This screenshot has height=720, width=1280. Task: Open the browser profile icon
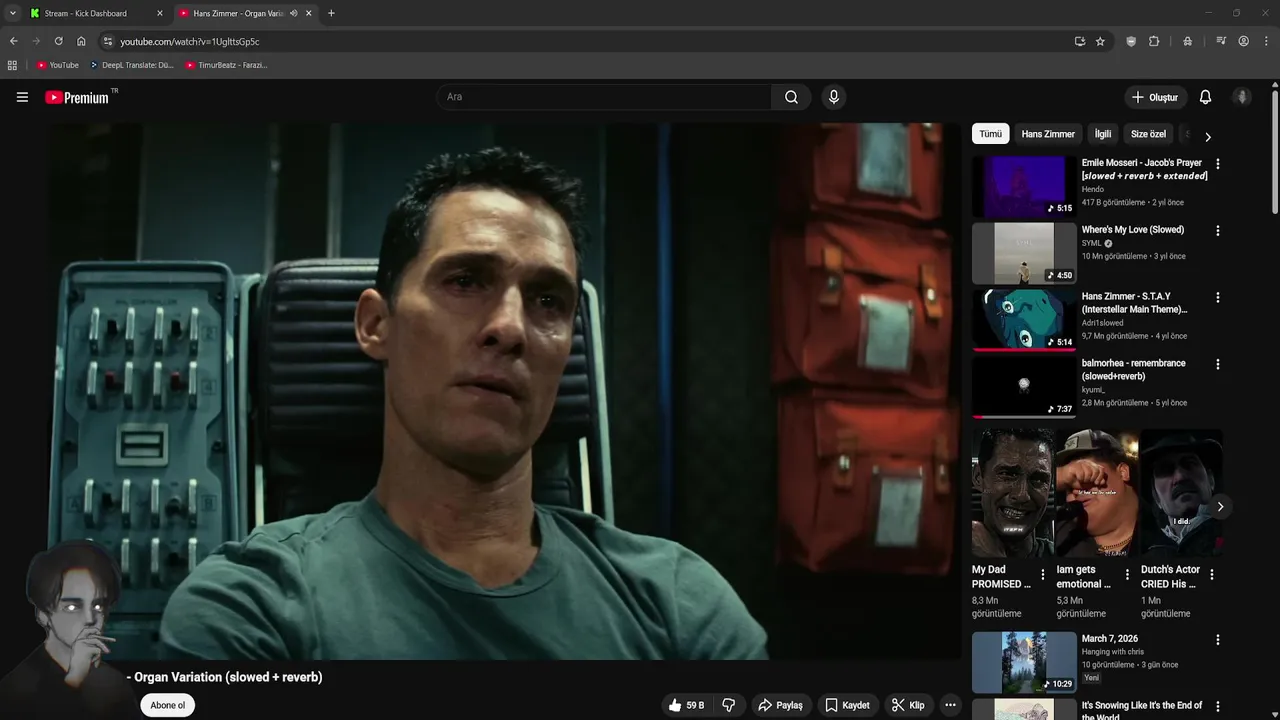click(1244, 41)
